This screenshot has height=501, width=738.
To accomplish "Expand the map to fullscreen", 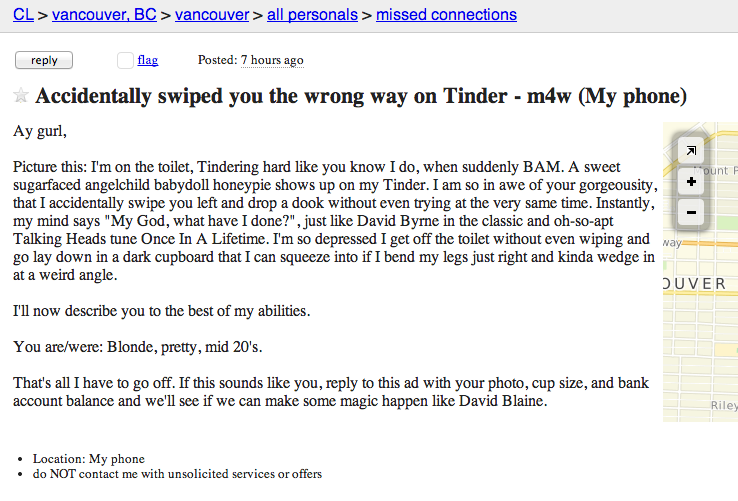I will click(691, 151).
